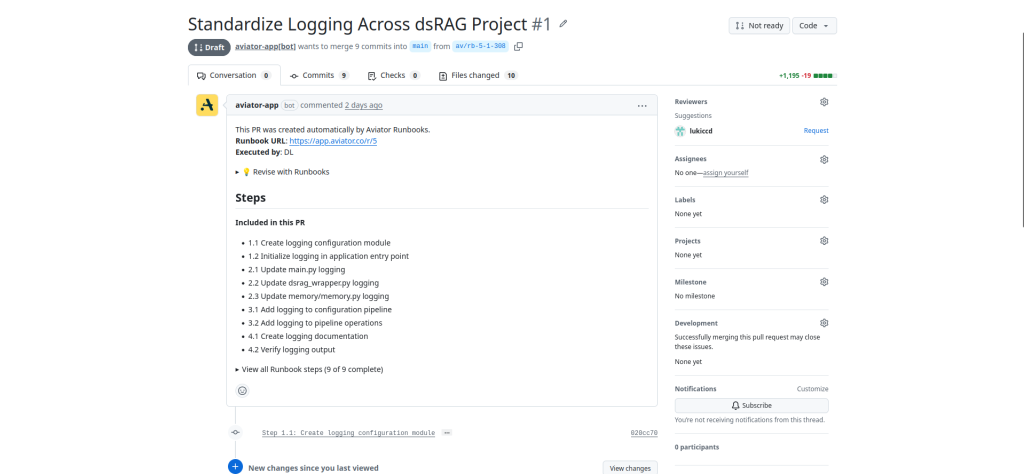Click the 2 days ago timestamp
This screenshot has height=474, width=1024.
pyautogui.click(x=364, y=105)
